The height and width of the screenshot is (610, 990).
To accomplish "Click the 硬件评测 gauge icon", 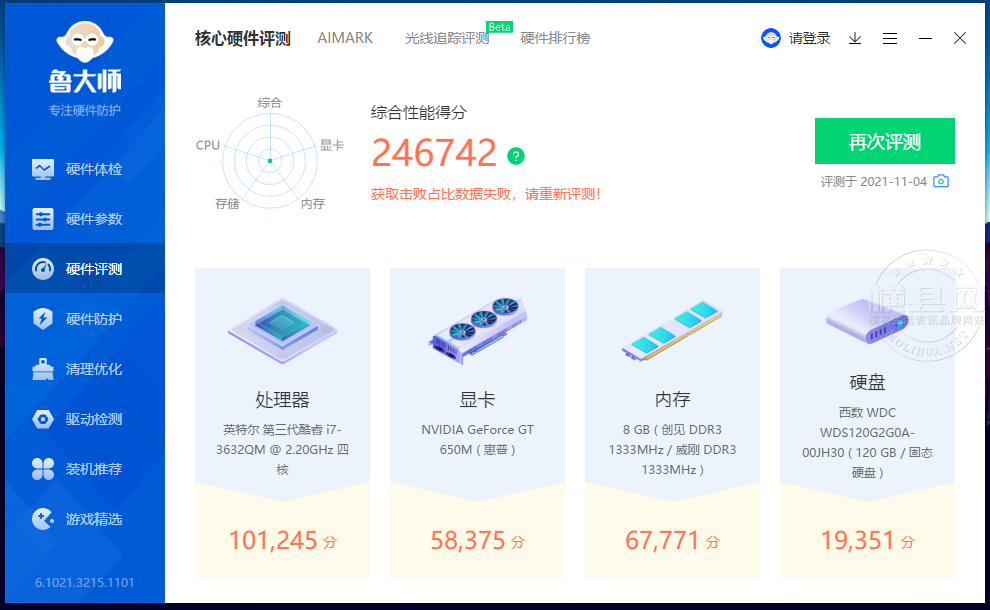I will click(x=43, y=269).
